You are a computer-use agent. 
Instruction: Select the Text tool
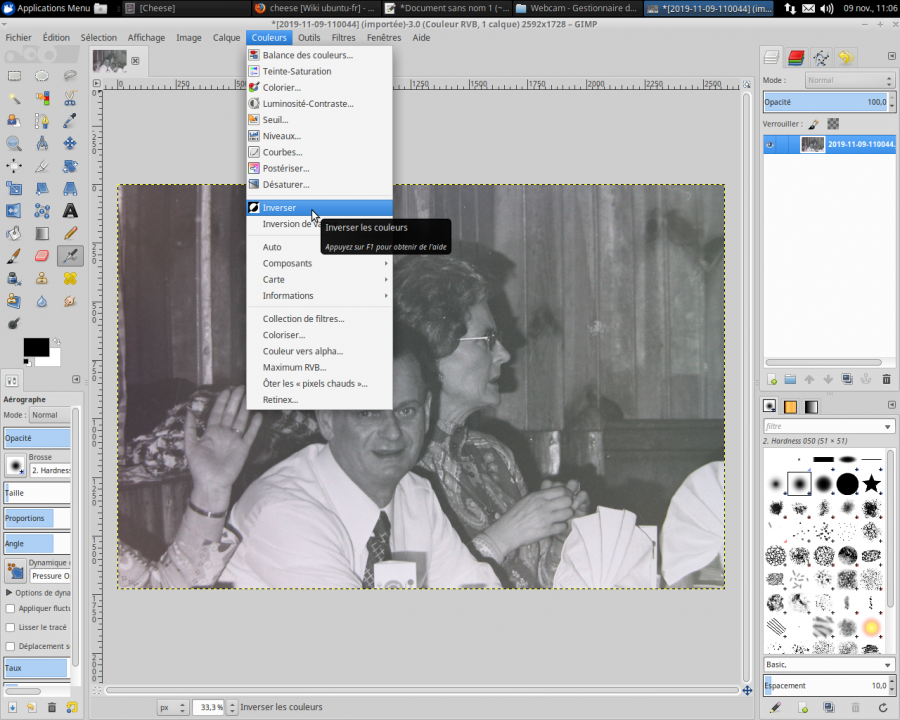[x=70, y=211]
